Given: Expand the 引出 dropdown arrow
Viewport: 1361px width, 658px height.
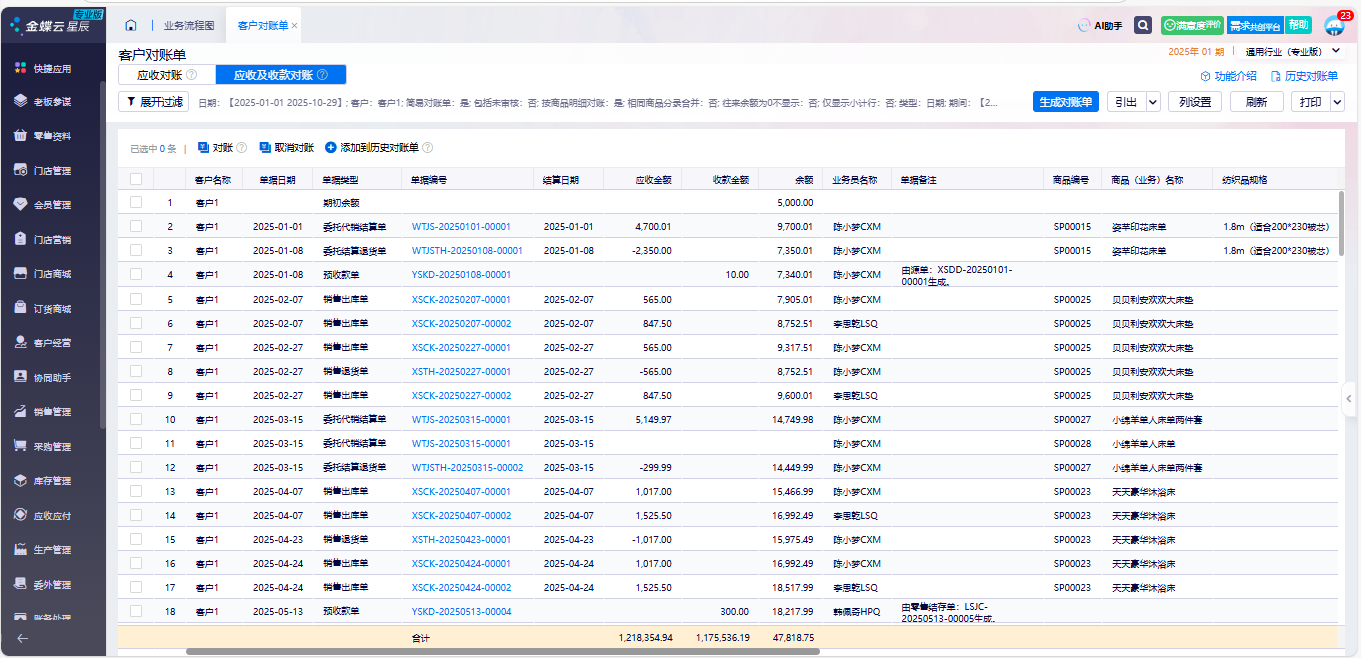Looking at the screenshot, I should 1153,102.
